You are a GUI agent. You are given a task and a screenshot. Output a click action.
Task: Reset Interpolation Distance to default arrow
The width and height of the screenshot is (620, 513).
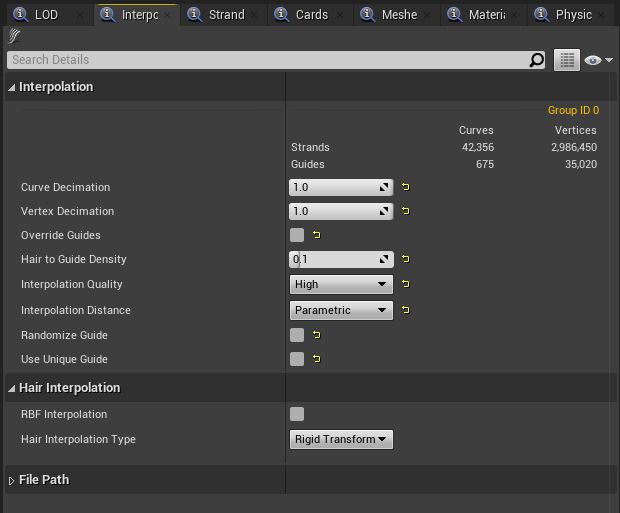click(406, 310)
